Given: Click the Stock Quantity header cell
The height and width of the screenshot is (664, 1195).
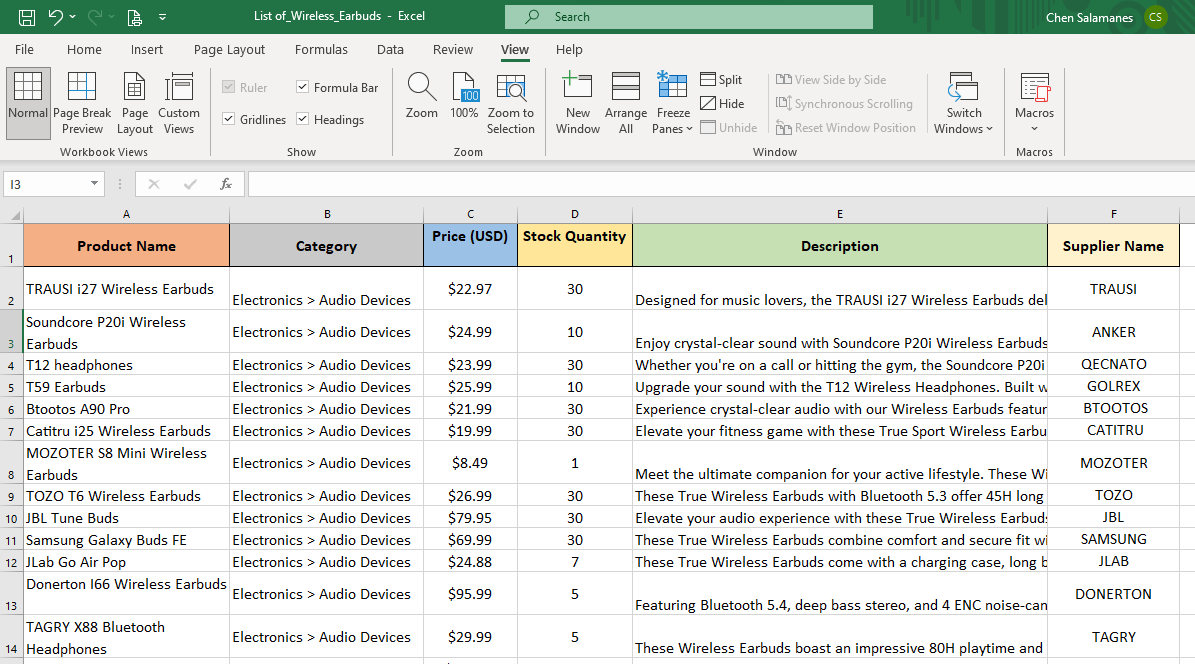Looking at the screenshot, I should point(575,245).
